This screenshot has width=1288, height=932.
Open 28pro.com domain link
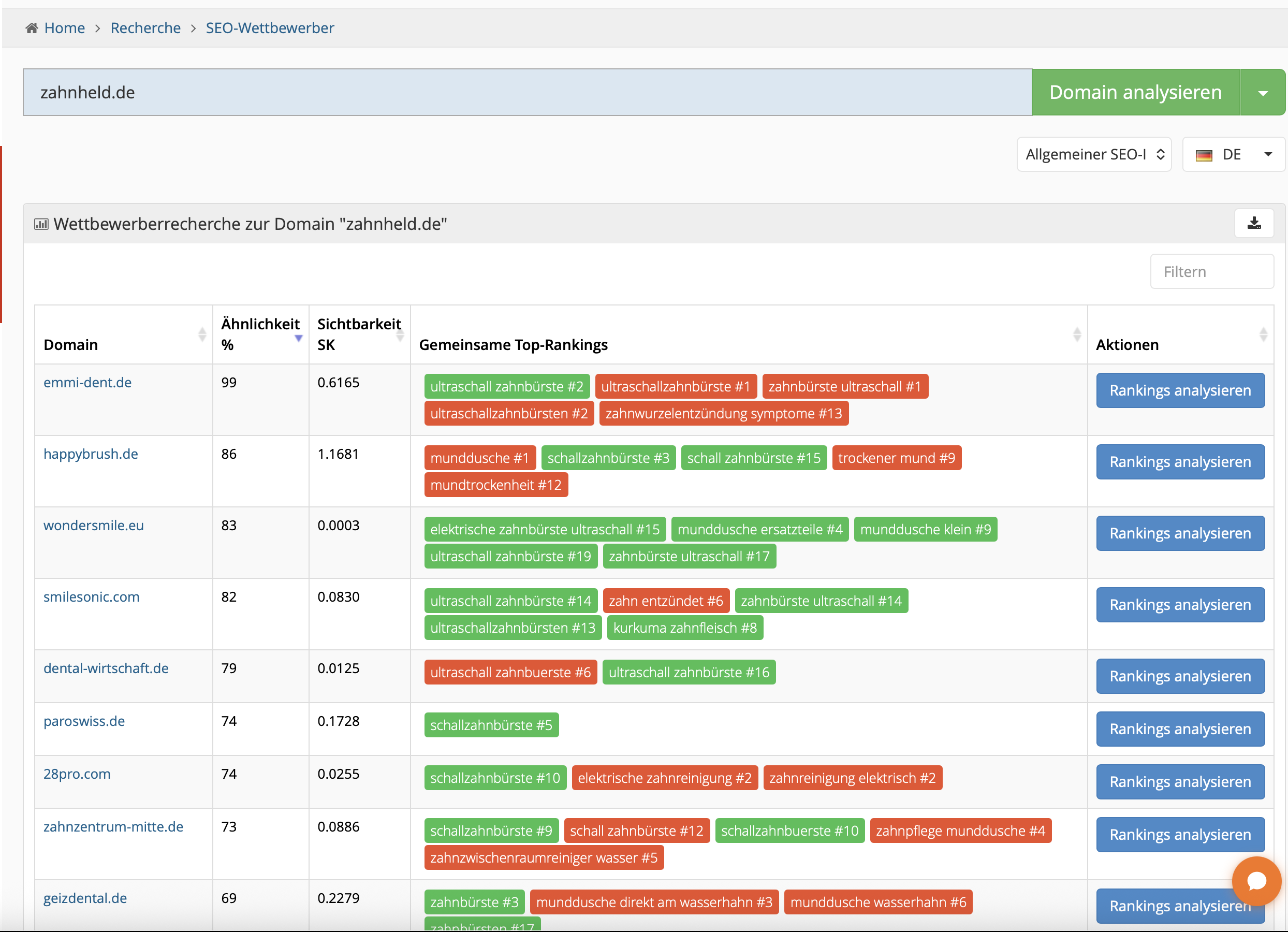[77, 774]
